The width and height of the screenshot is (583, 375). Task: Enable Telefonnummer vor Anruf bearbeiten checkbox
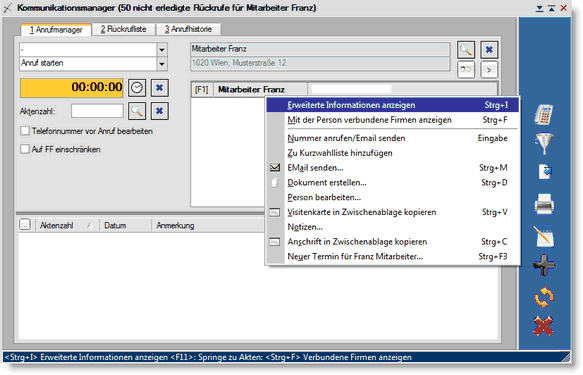tap(25, 131)
